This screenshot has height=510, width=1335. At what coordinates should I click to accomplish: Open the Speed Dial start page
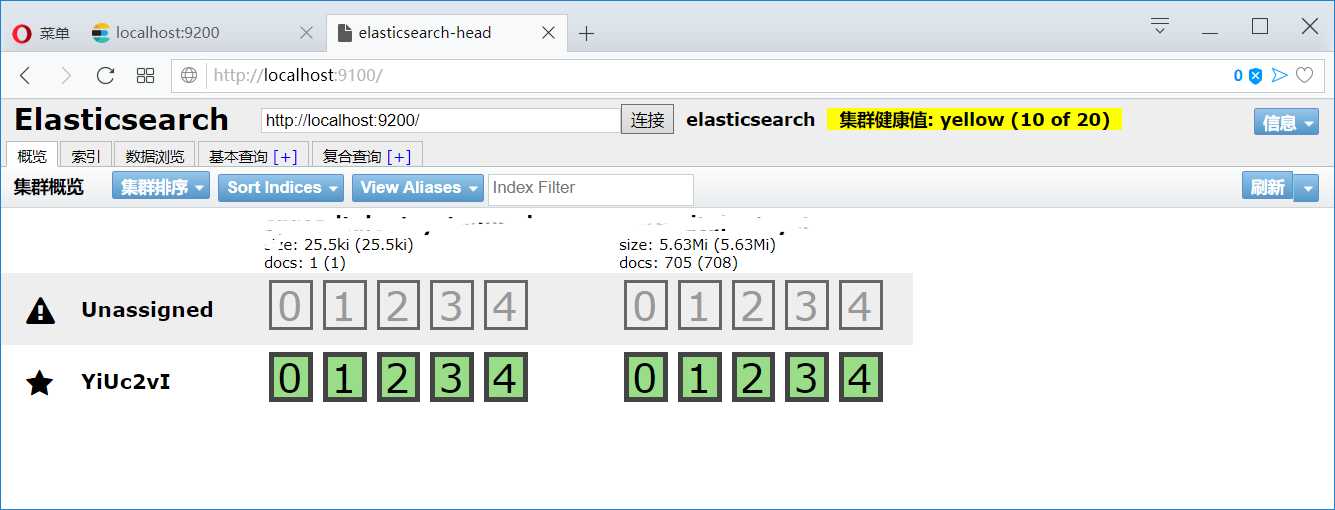[x=145, y=75]
